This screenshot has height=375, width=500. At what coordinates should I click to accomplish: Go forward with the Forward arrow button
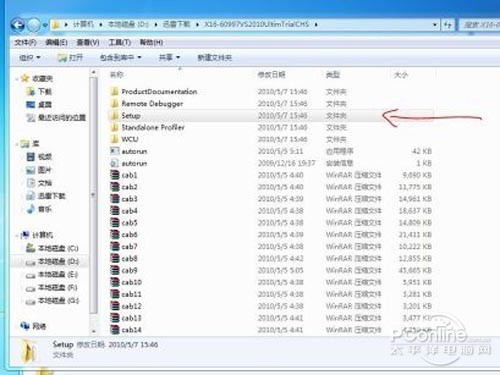pos(34,25)
